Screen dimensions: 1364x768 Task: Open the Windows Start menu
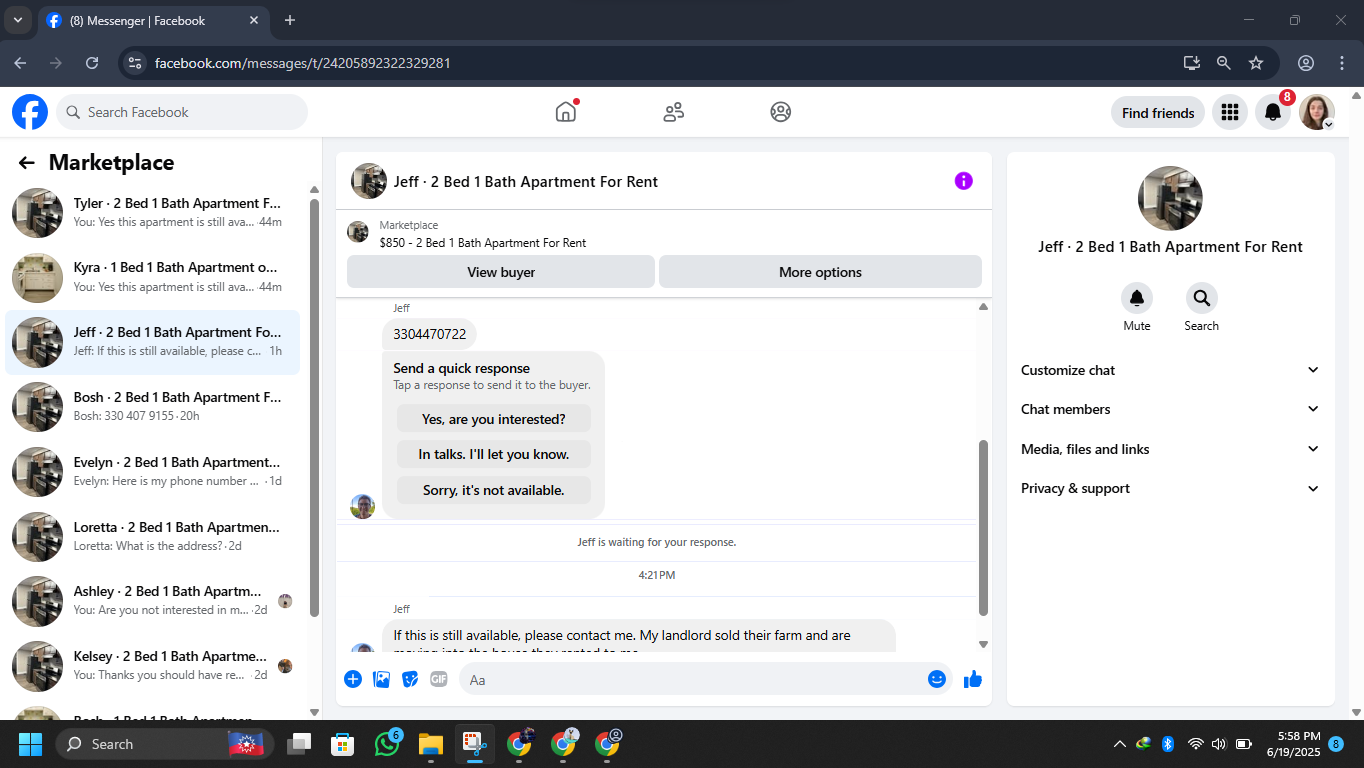[30, 744]
